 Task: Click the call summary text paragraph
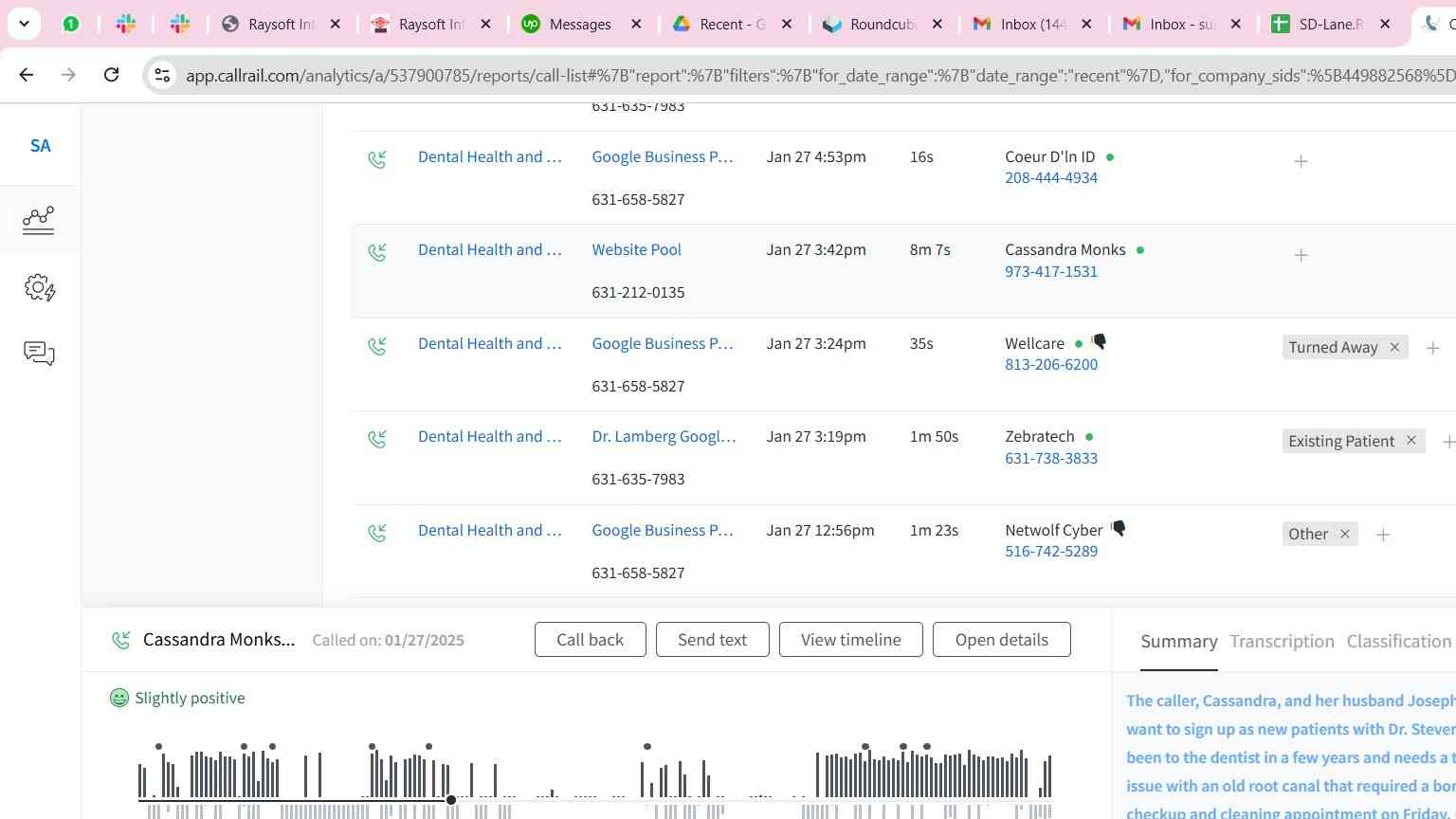[x=1290, y=756]
